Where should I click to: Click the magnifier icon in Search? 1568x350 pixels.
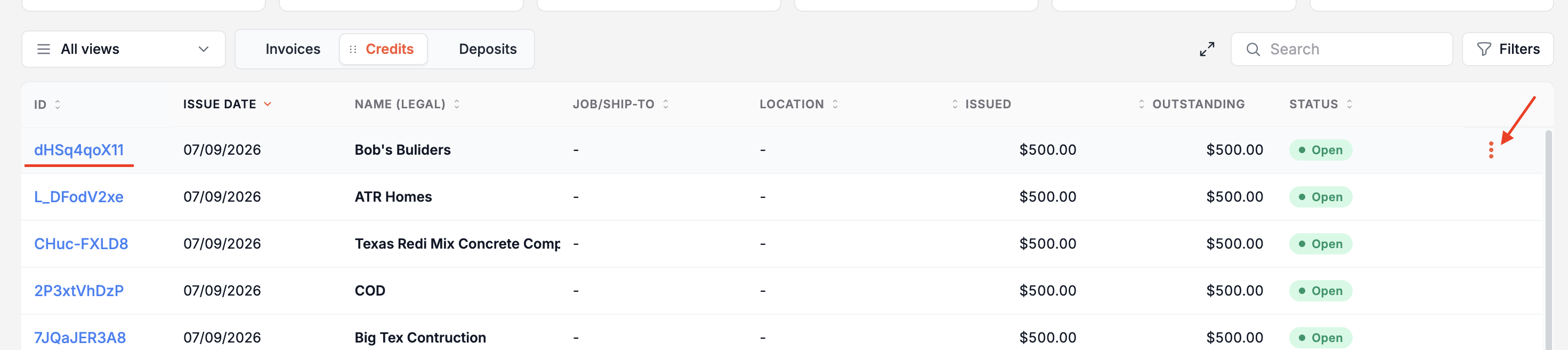pyautogui.click(x=1252, y=50)
